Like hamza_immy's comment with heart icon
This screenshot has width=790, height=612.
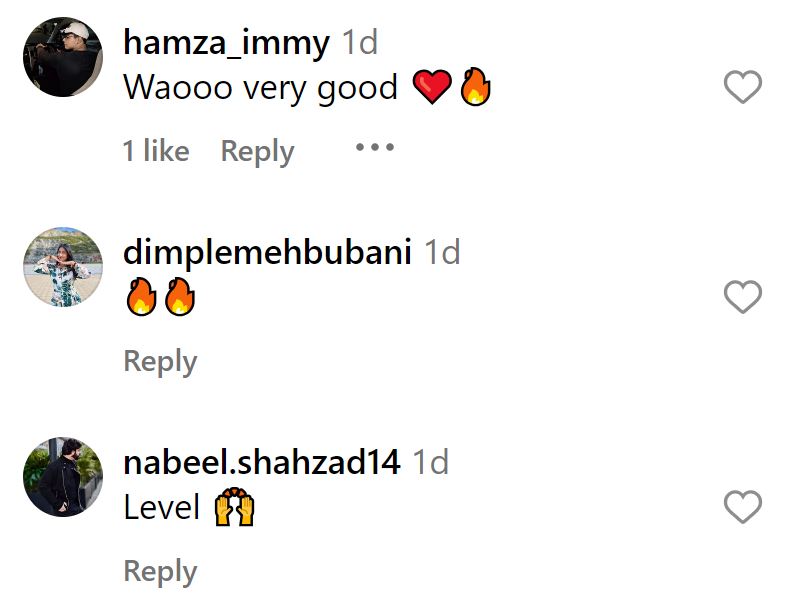click(x=743, y=87)
